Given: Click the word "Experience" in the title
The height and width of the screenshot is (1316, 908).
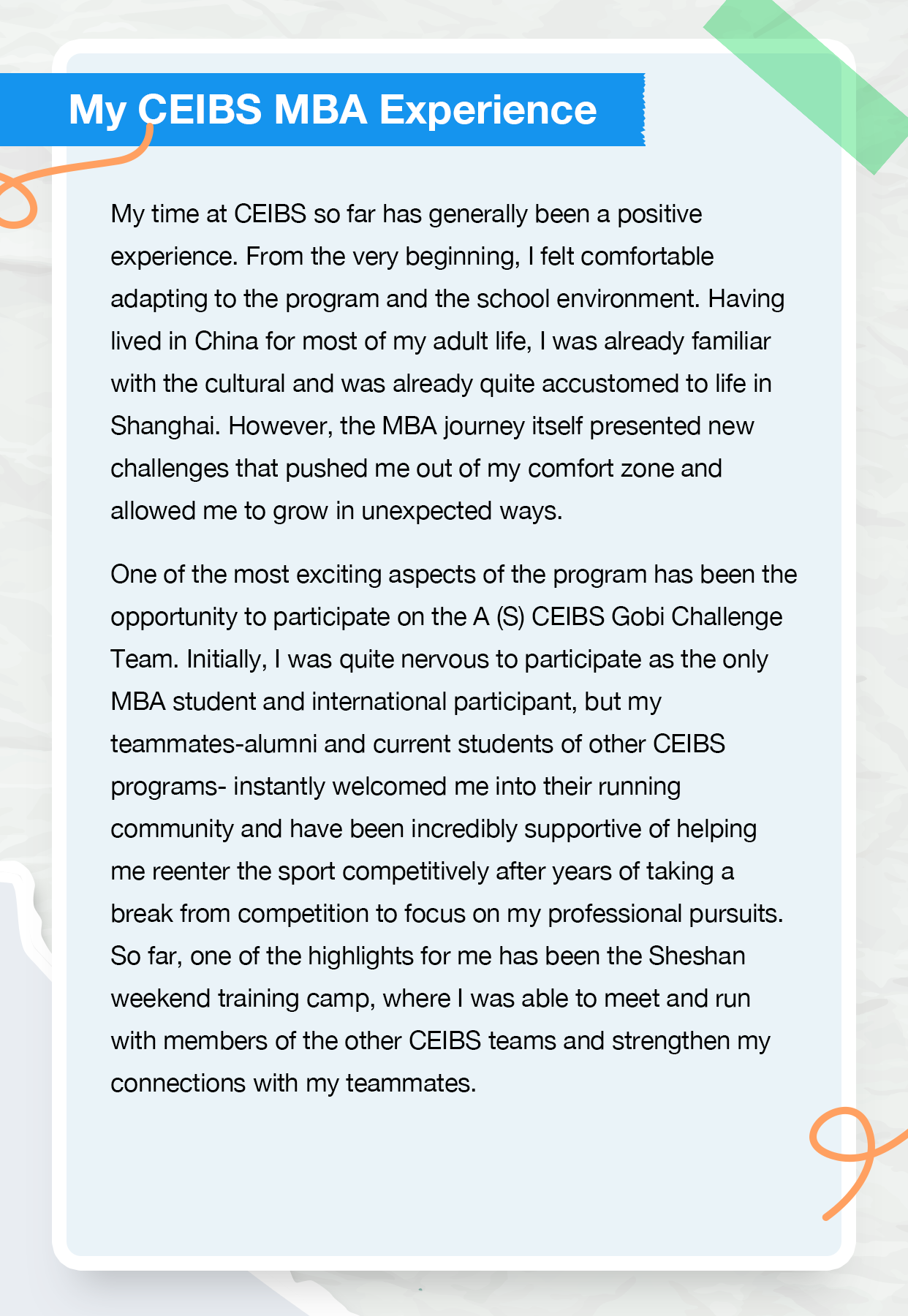Looking at the screenshot, I should [488, 110].
